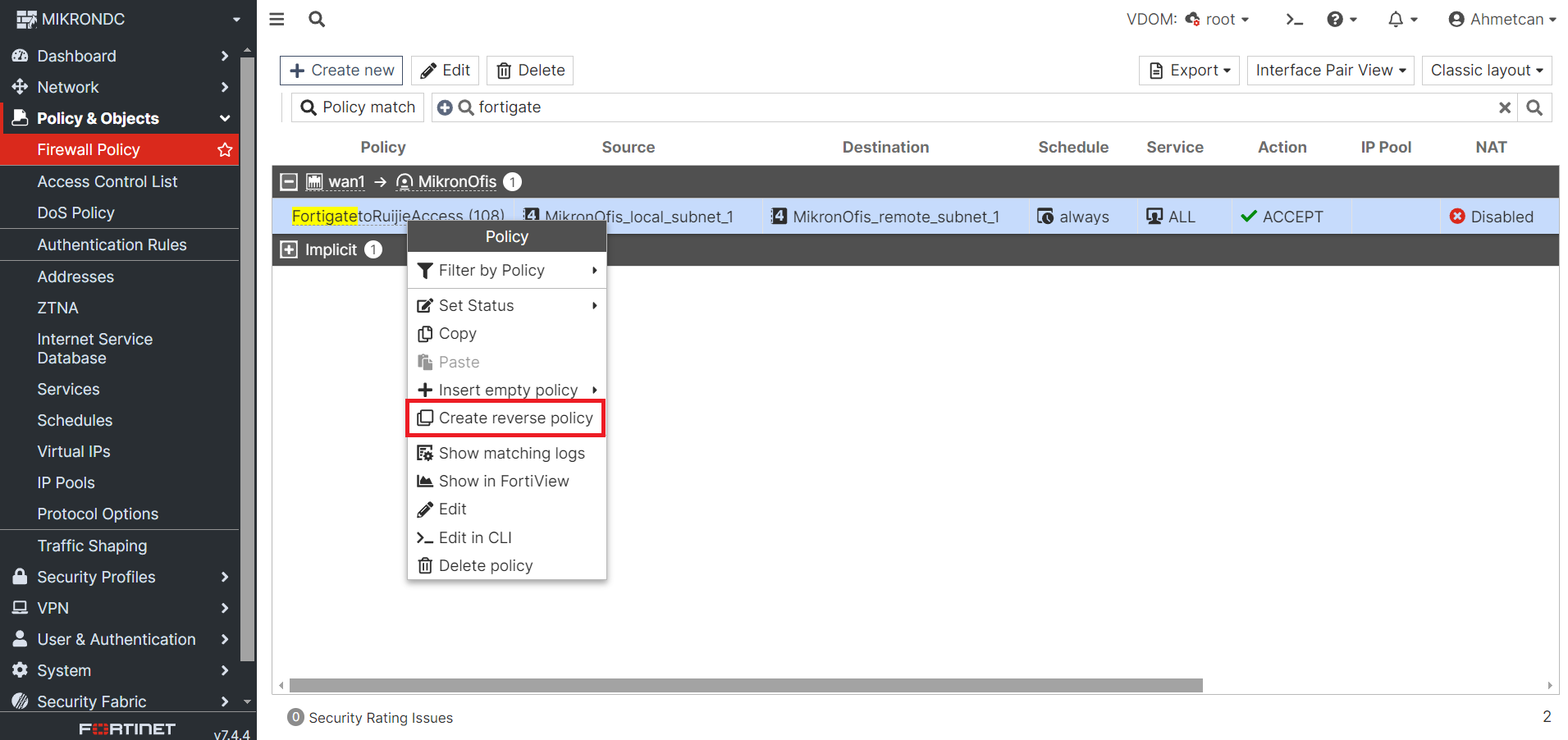This screenshot has width=1568, height=740.
Task: Click the Dashboard gauge icon
Action: pos(21,56)
